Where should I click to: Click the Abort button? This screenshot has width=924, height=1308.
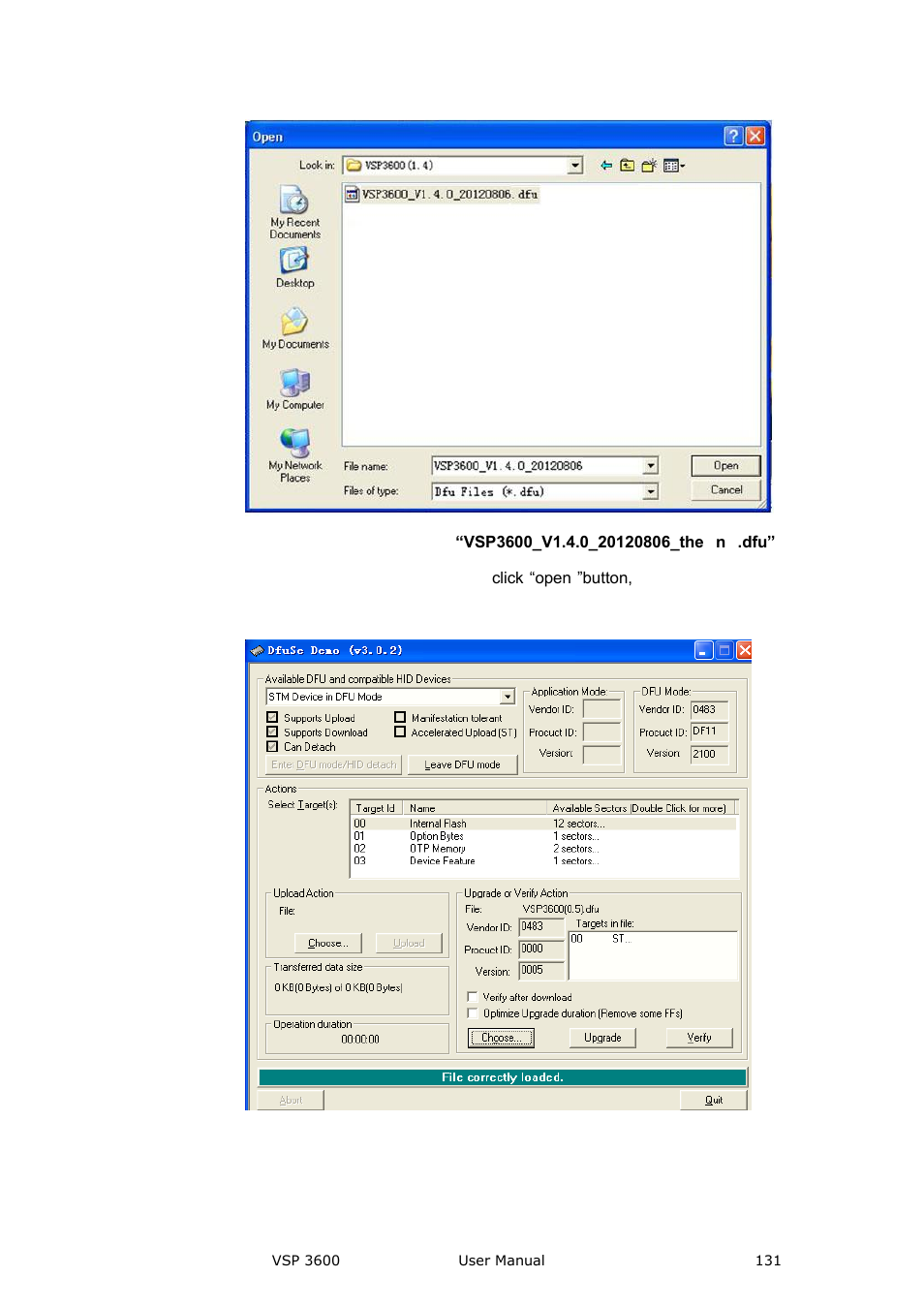(291, 1100)
